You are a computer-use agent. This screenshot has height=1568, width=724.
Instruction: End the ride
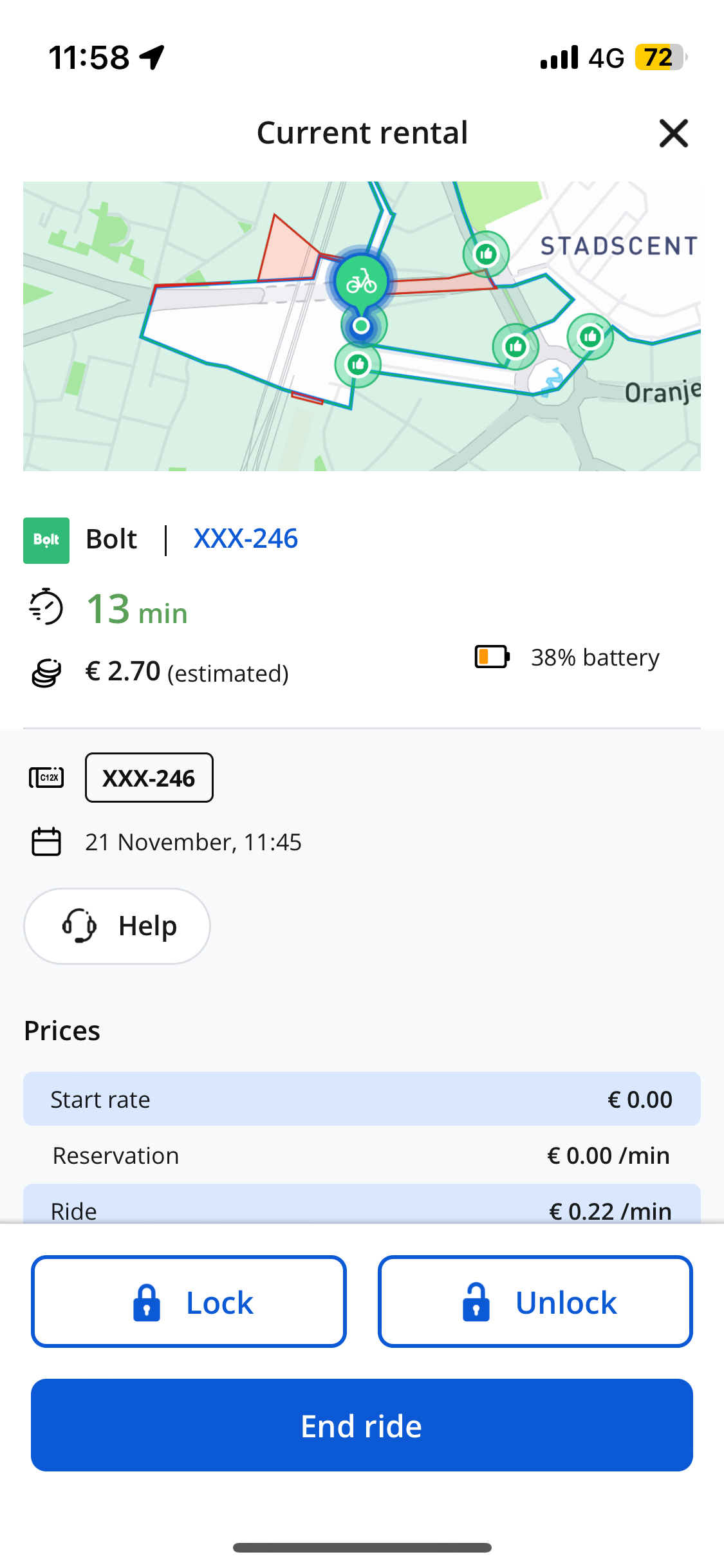[362, 1425]
